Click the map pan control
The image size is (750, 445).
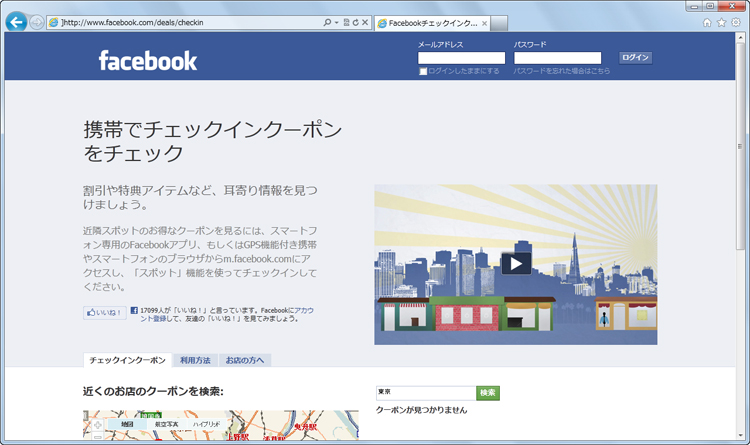click(98, 425)
